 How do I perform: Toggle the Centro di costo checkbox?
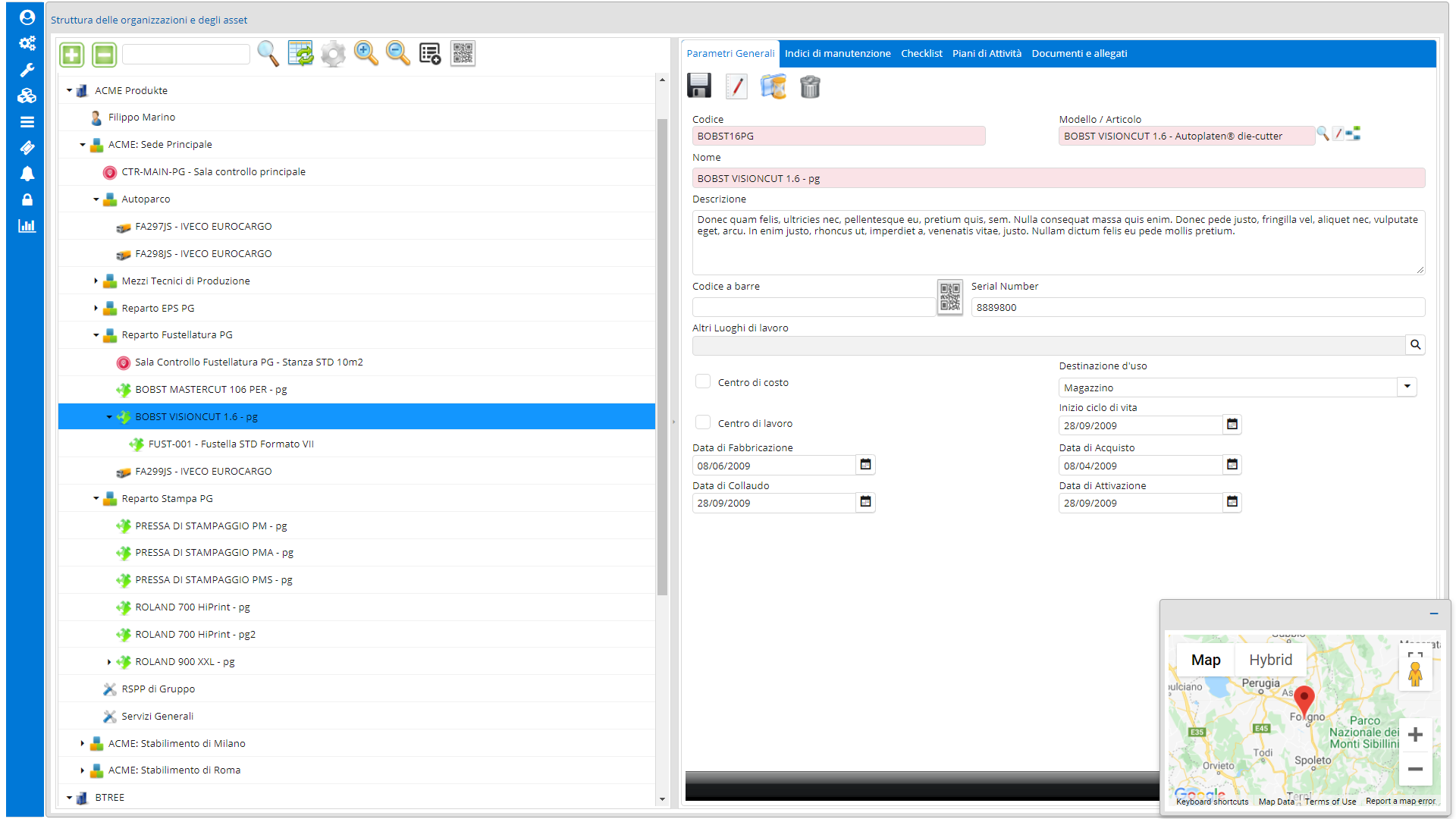(703, 381)
